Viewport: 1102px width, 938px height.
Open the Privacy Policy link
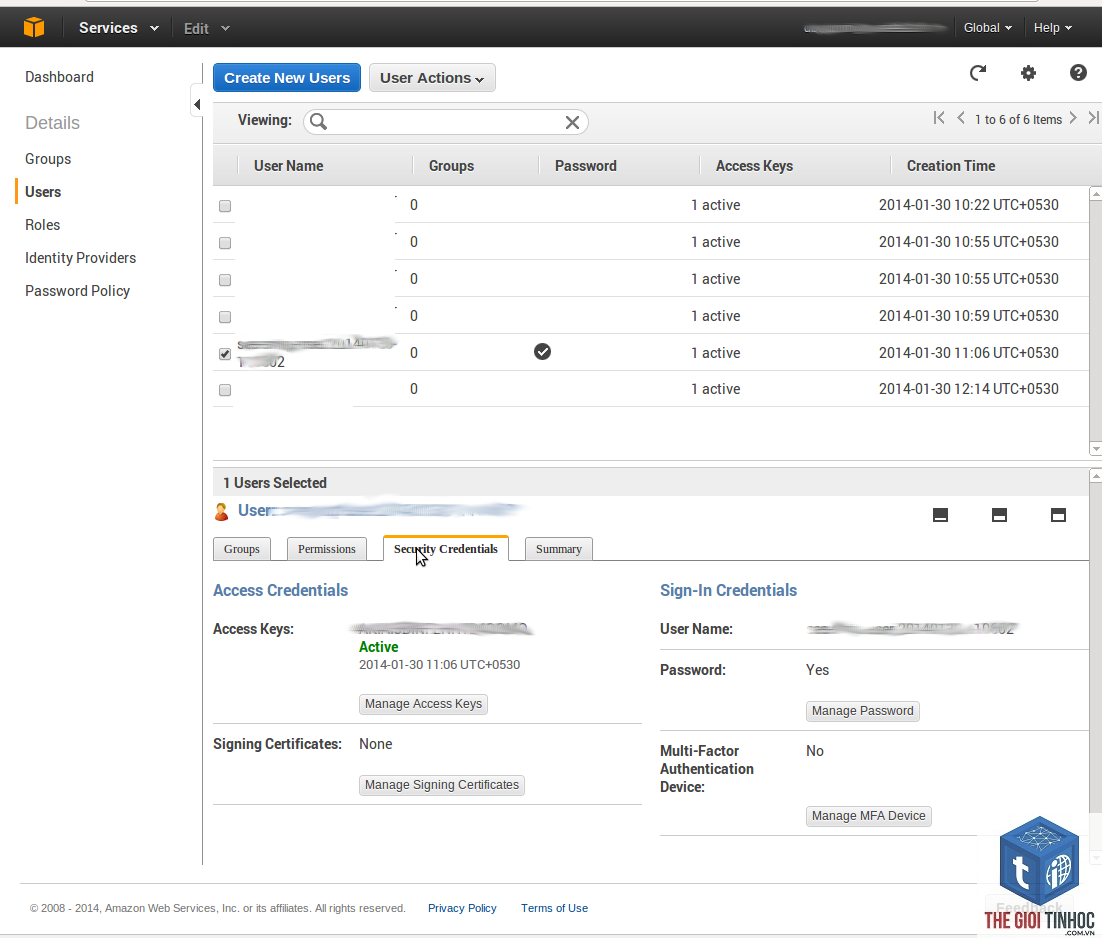point(462,908)
